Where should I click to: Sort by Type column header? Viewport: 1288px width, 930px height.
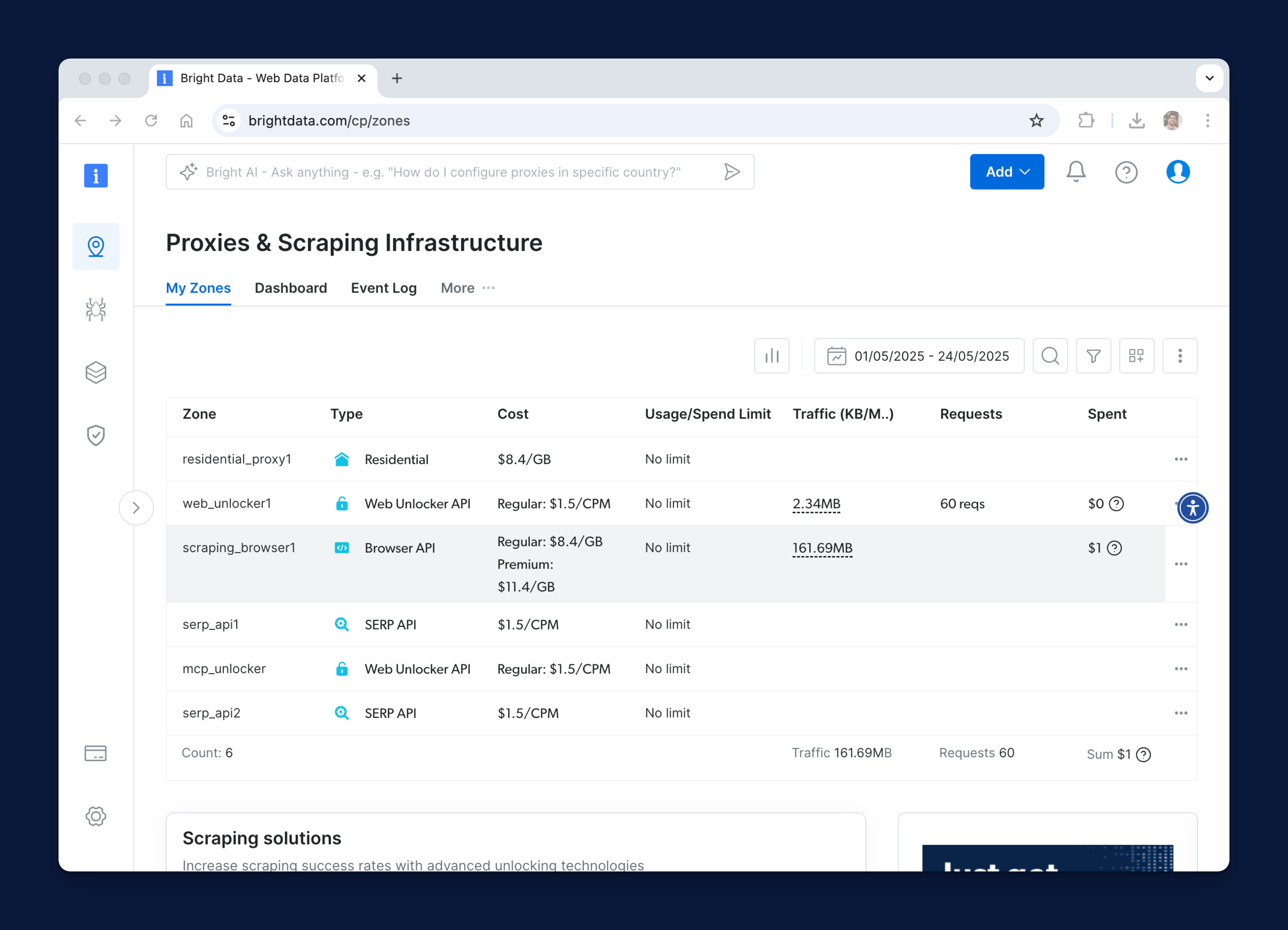coord(346,414)
